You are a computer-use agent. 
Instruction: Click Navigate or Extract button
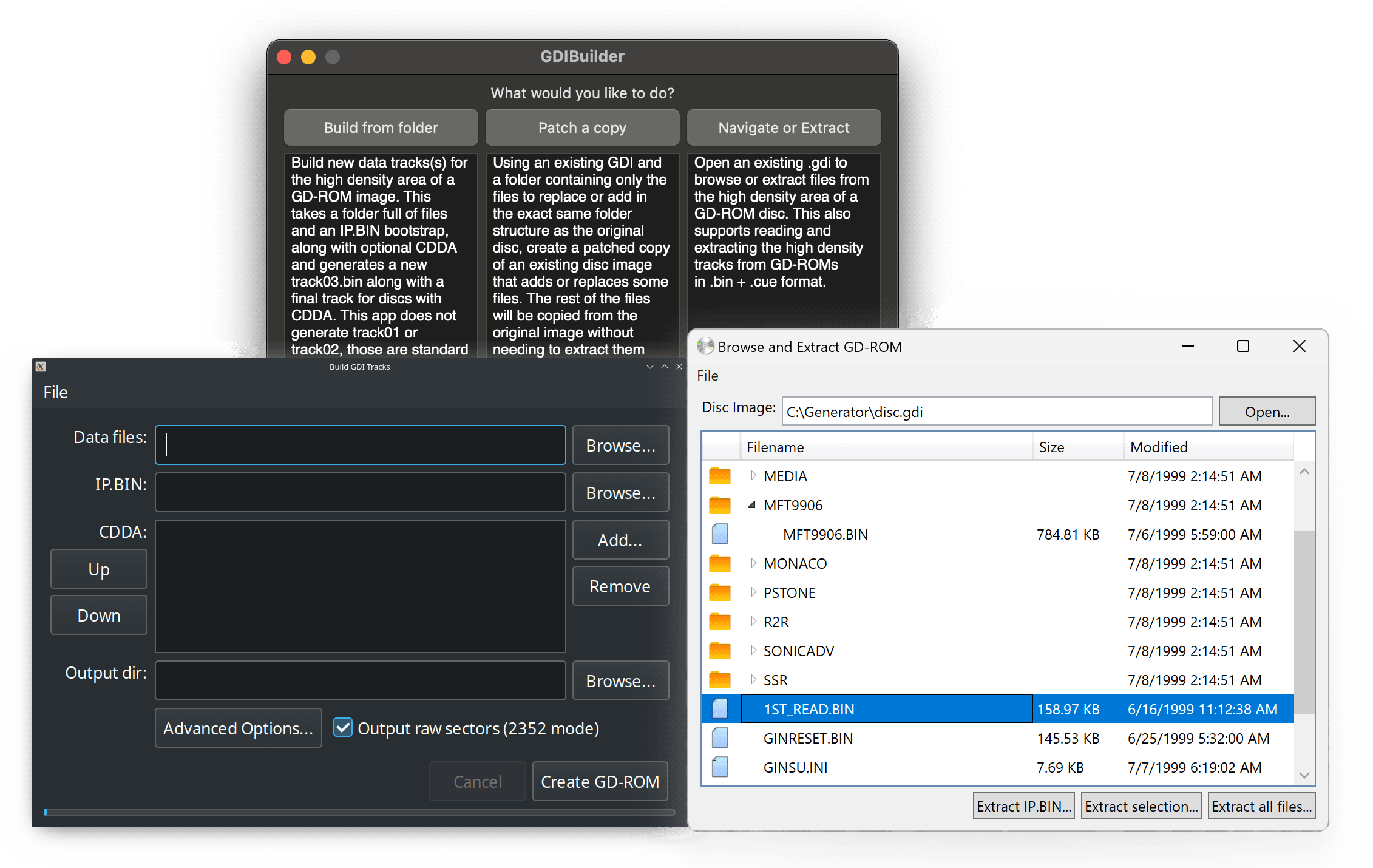[784, 127]
